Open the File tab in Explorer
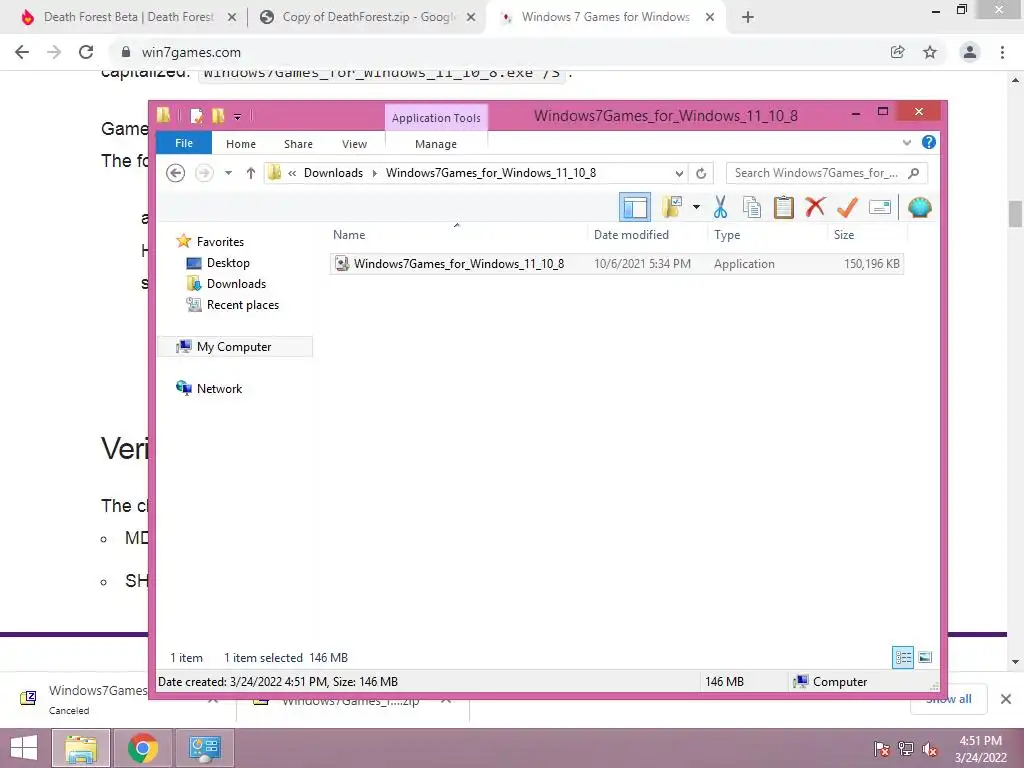1024x768 pixels. [x=184, y=143]
